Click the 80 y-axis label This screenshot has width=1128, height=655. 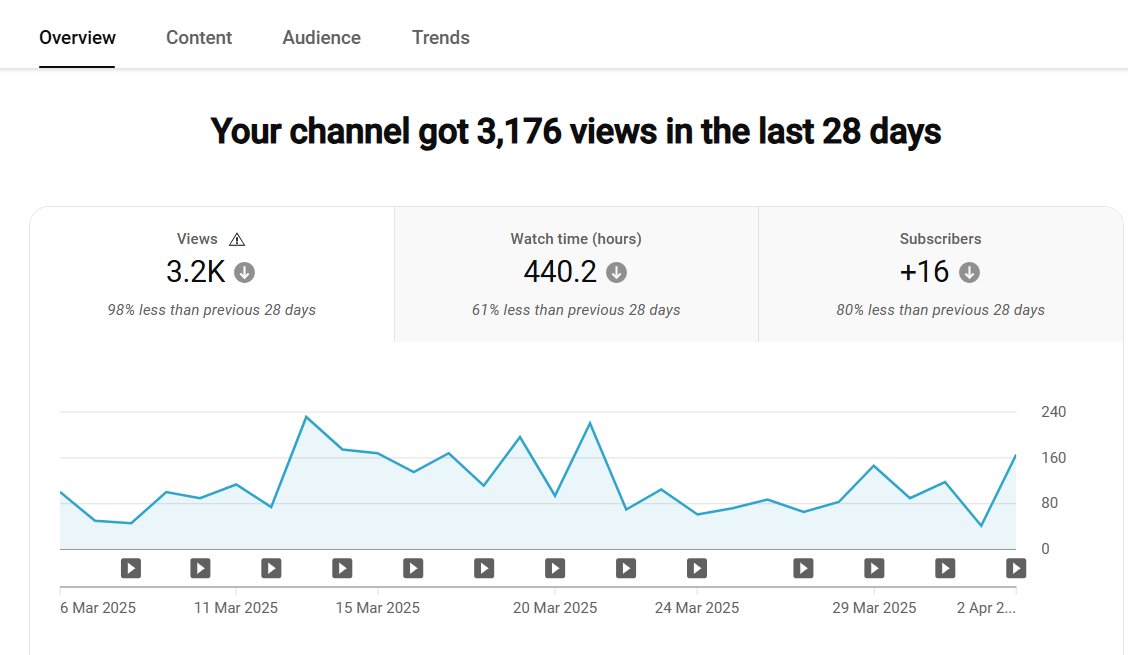[1050, 503]
